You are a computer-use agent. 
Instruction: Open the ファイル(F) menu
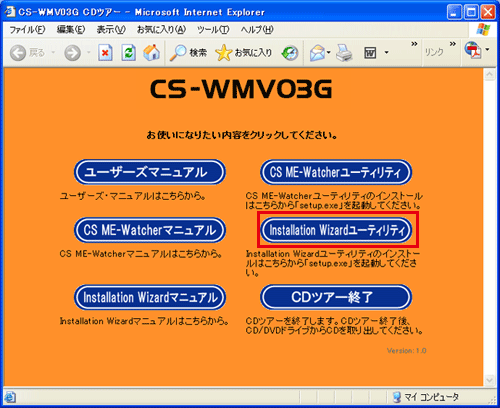coord(27,30)
